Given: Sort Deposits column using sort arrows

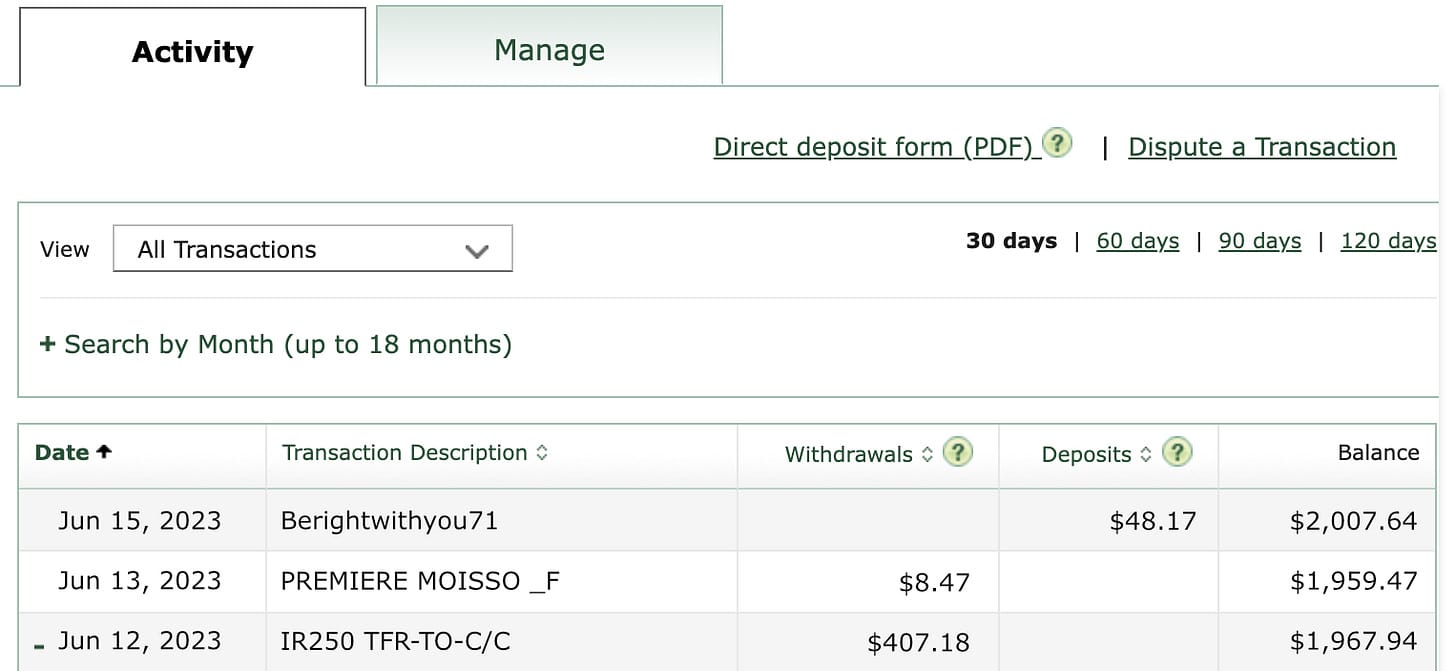Looking at the screenshot, I should pyautogui.click(x=1146, y=454).
